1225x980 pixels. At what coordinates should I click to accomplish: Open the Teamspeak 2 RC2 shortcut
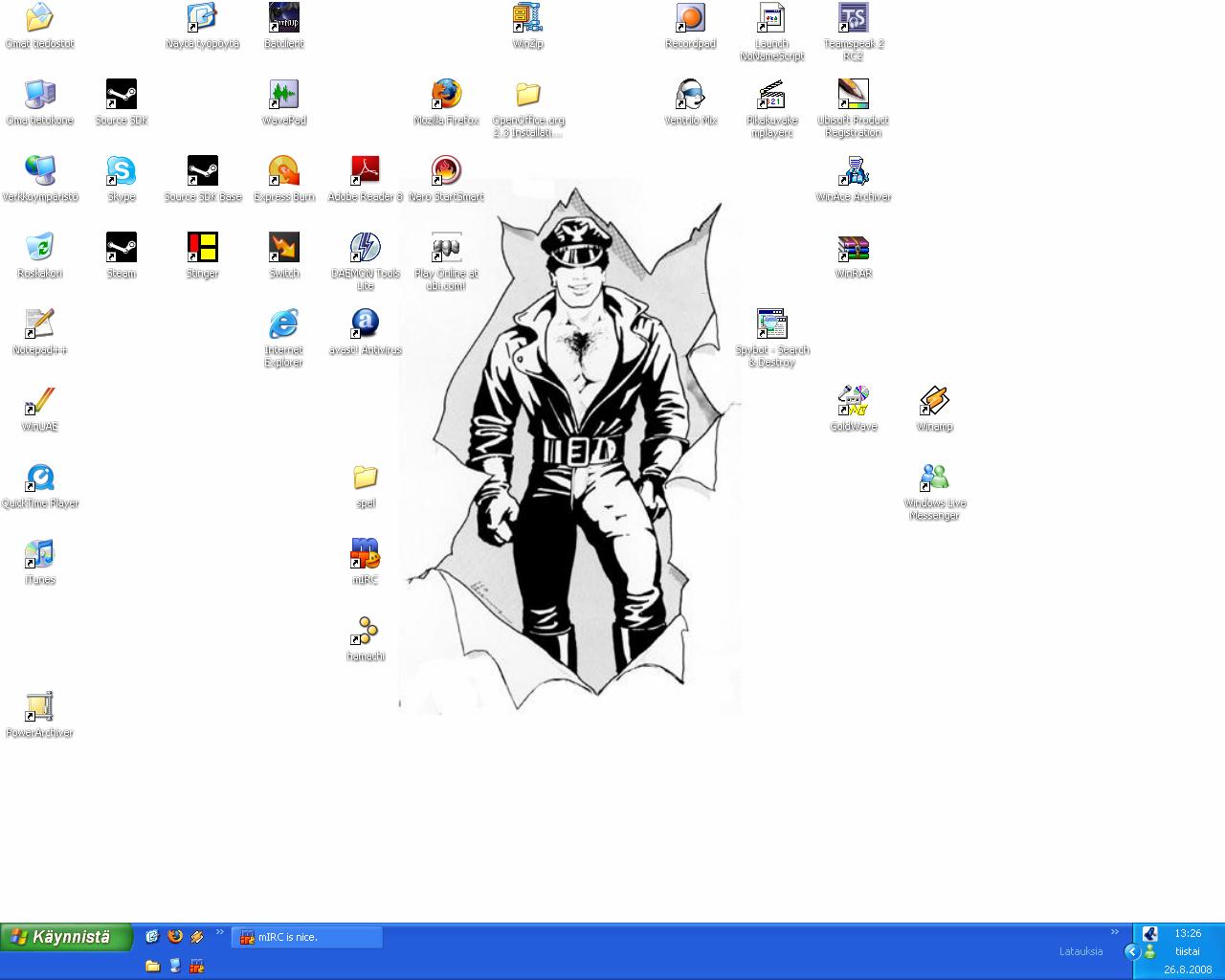[x=853, y=32]
